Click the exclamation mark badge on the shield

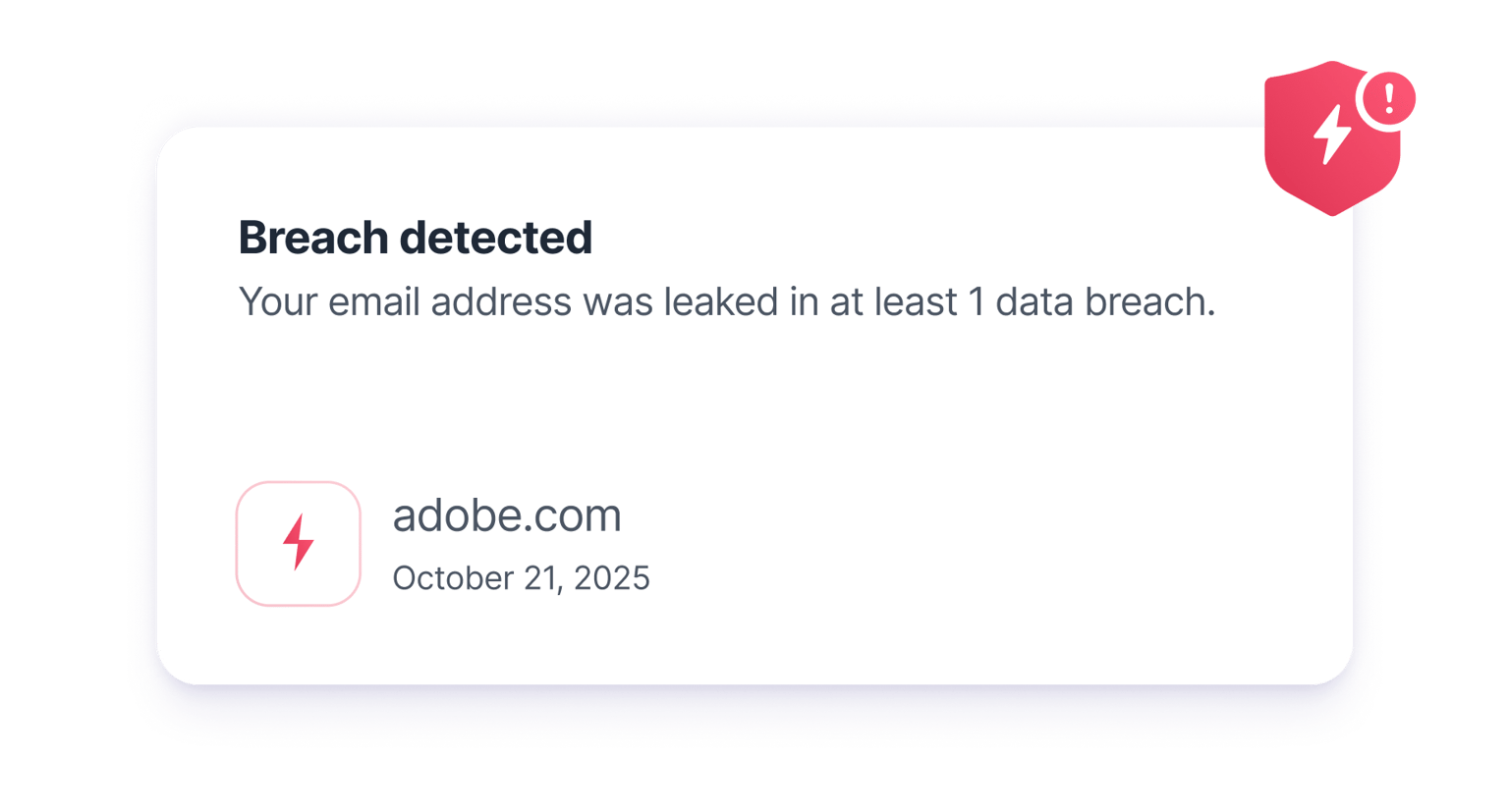point(1388,98)
